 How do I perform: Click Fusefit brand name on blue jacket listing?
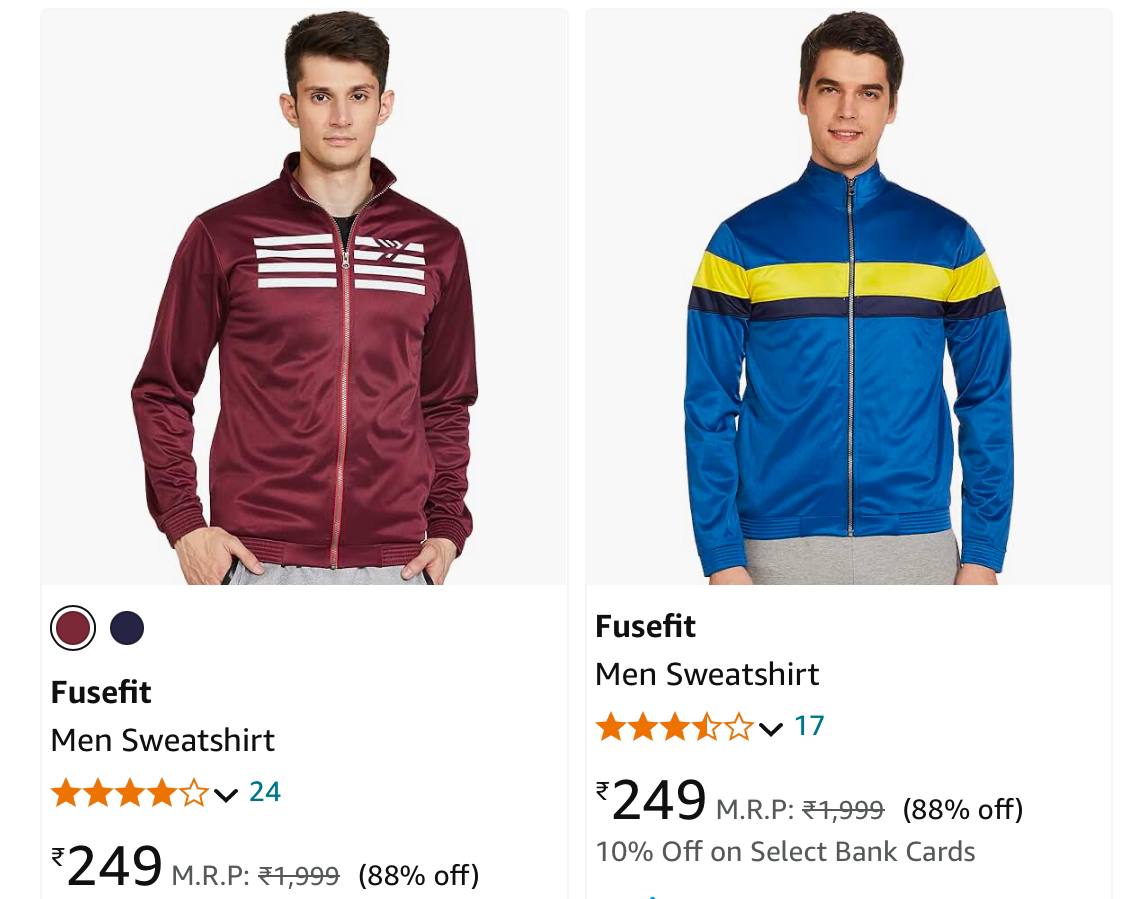pos(645,626)
